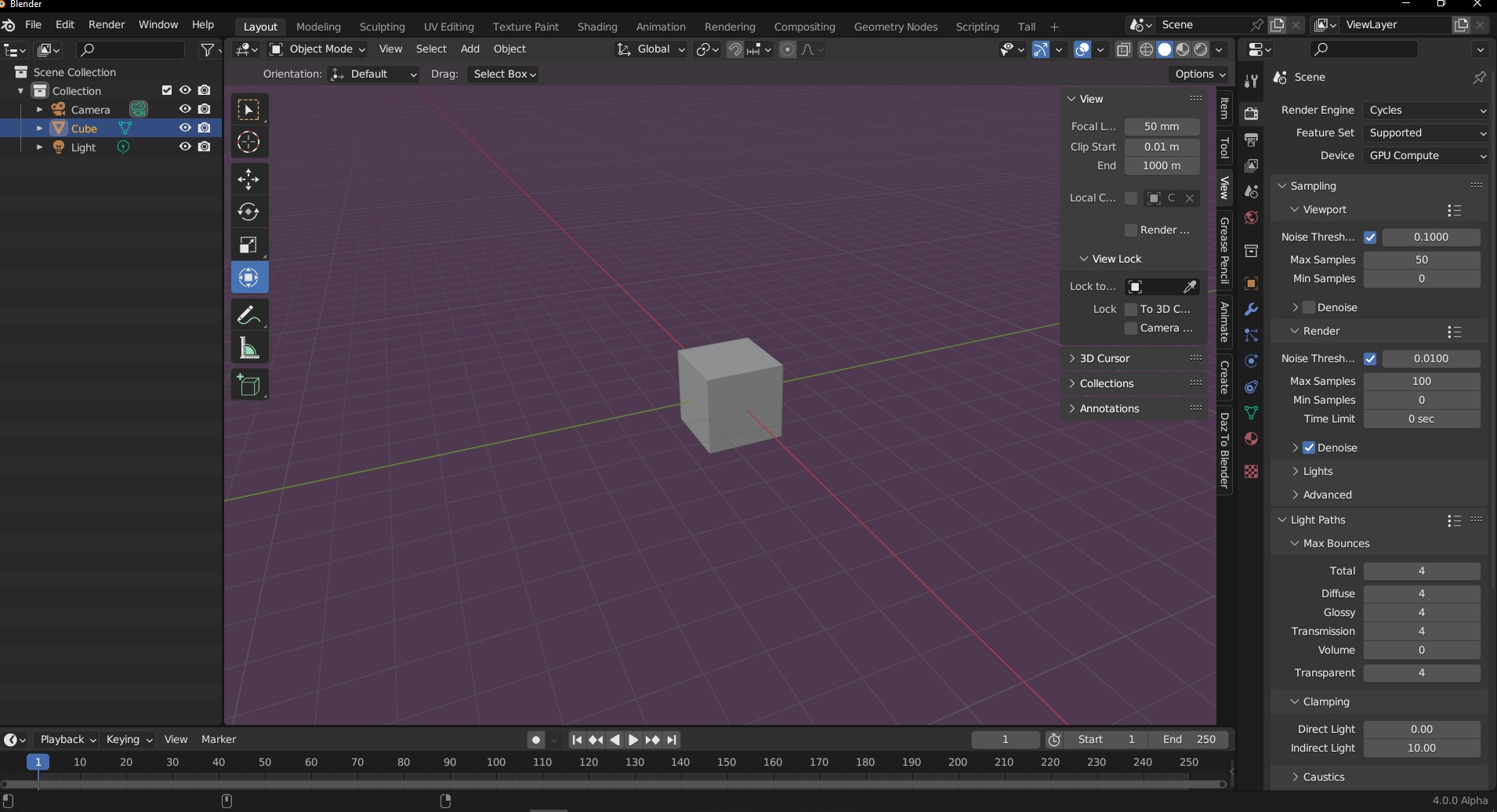Switch to the Shading workspace tab
Screen dimensions: 1497x812
[x=597, y=26]
